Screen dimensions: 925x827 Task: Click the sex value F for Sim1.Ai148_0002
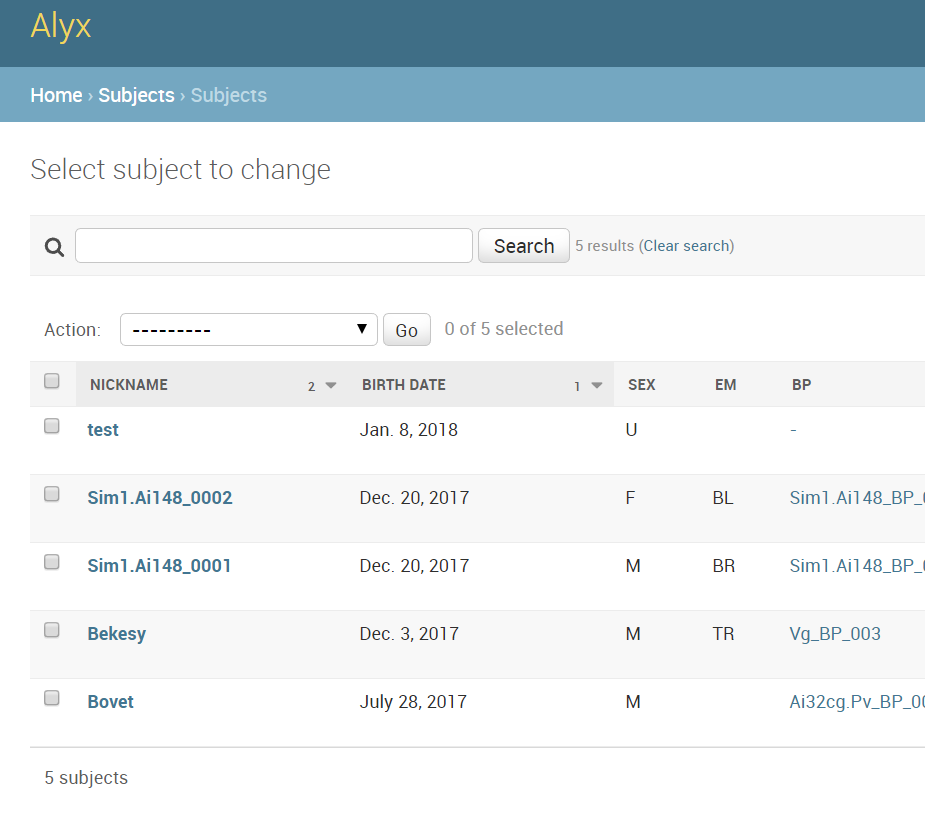pos(630,497)
